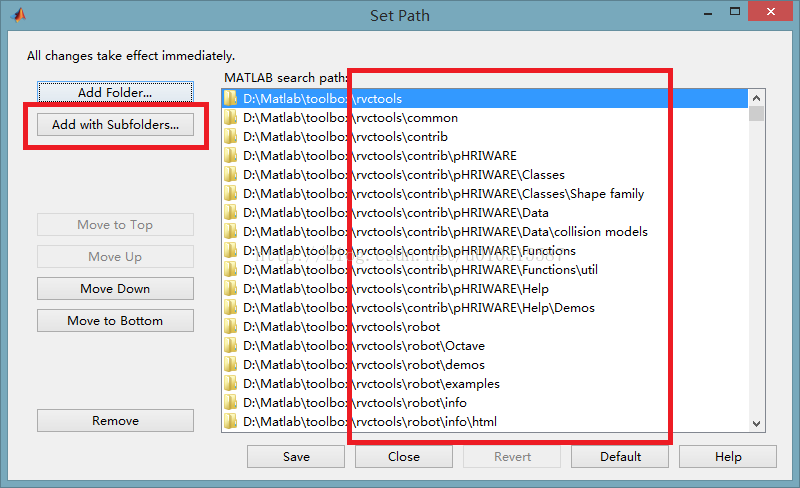
Task: Click the folder icon of rvctools\robot\demos row
Action: [231, 364]
